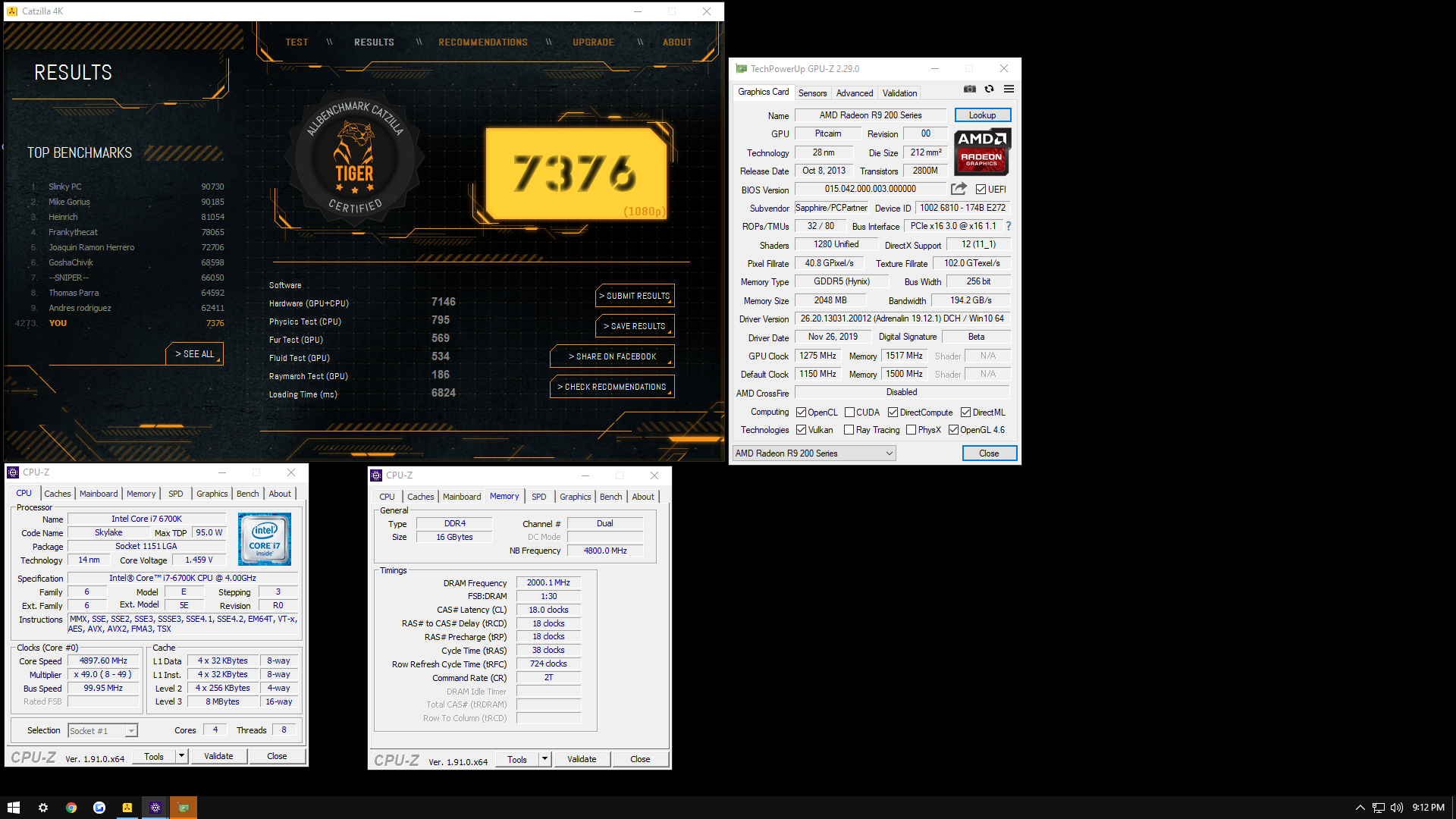Click the GPU-Z refresh icon
Image resolution: width=1456 pixels, height=819 pixels.
click(x=989, y=89)
